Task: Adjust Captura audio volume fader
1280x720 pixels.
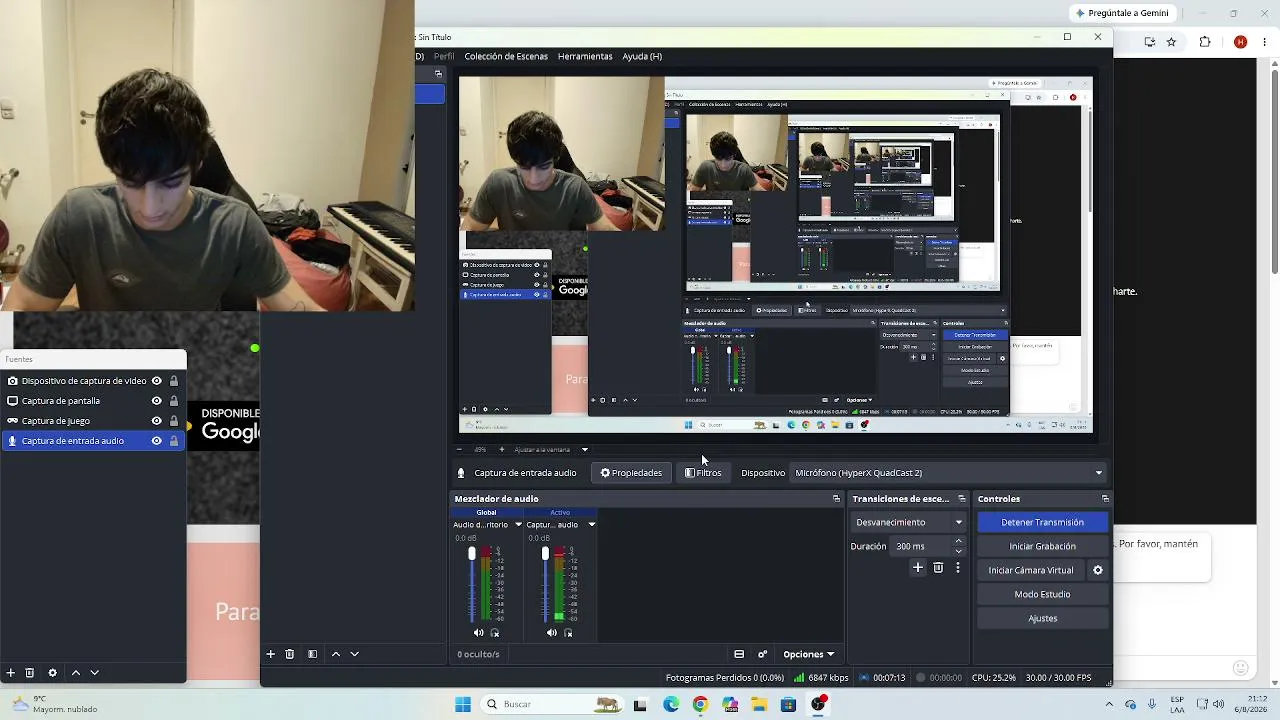Action: (545, 554)
